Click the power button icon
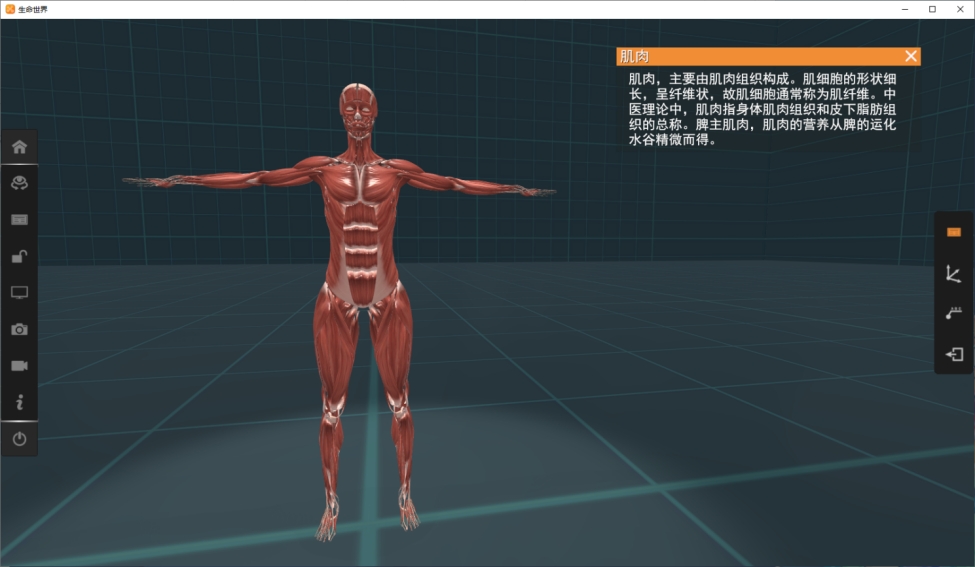 coord(19,439)
